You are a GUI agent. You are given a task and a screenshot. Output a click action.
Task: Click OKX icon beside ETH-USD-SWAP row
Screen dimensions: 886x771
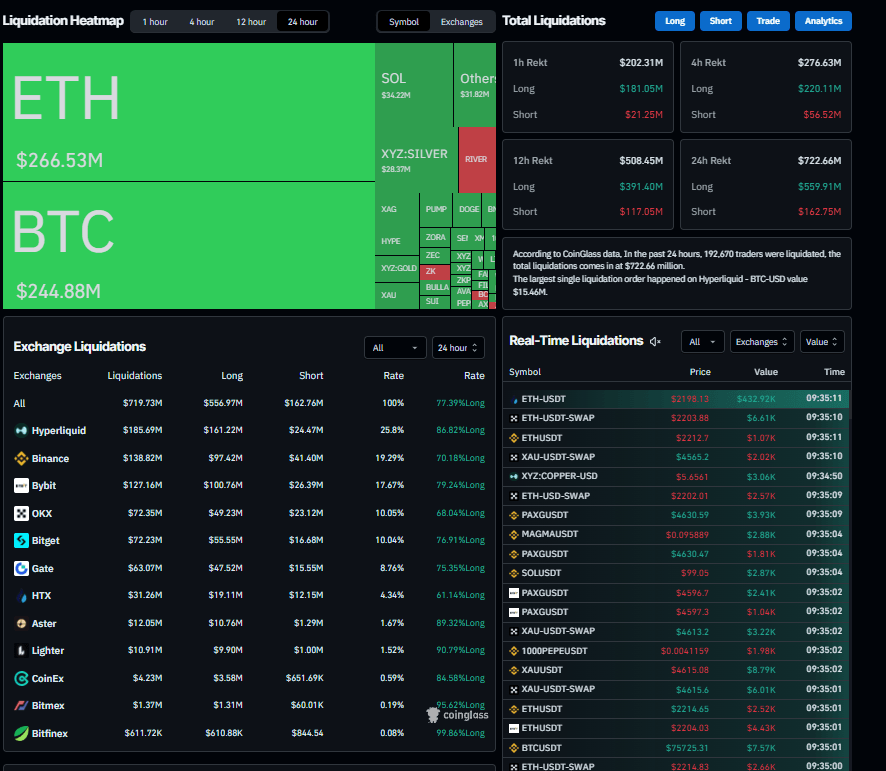tap(514, 496)
